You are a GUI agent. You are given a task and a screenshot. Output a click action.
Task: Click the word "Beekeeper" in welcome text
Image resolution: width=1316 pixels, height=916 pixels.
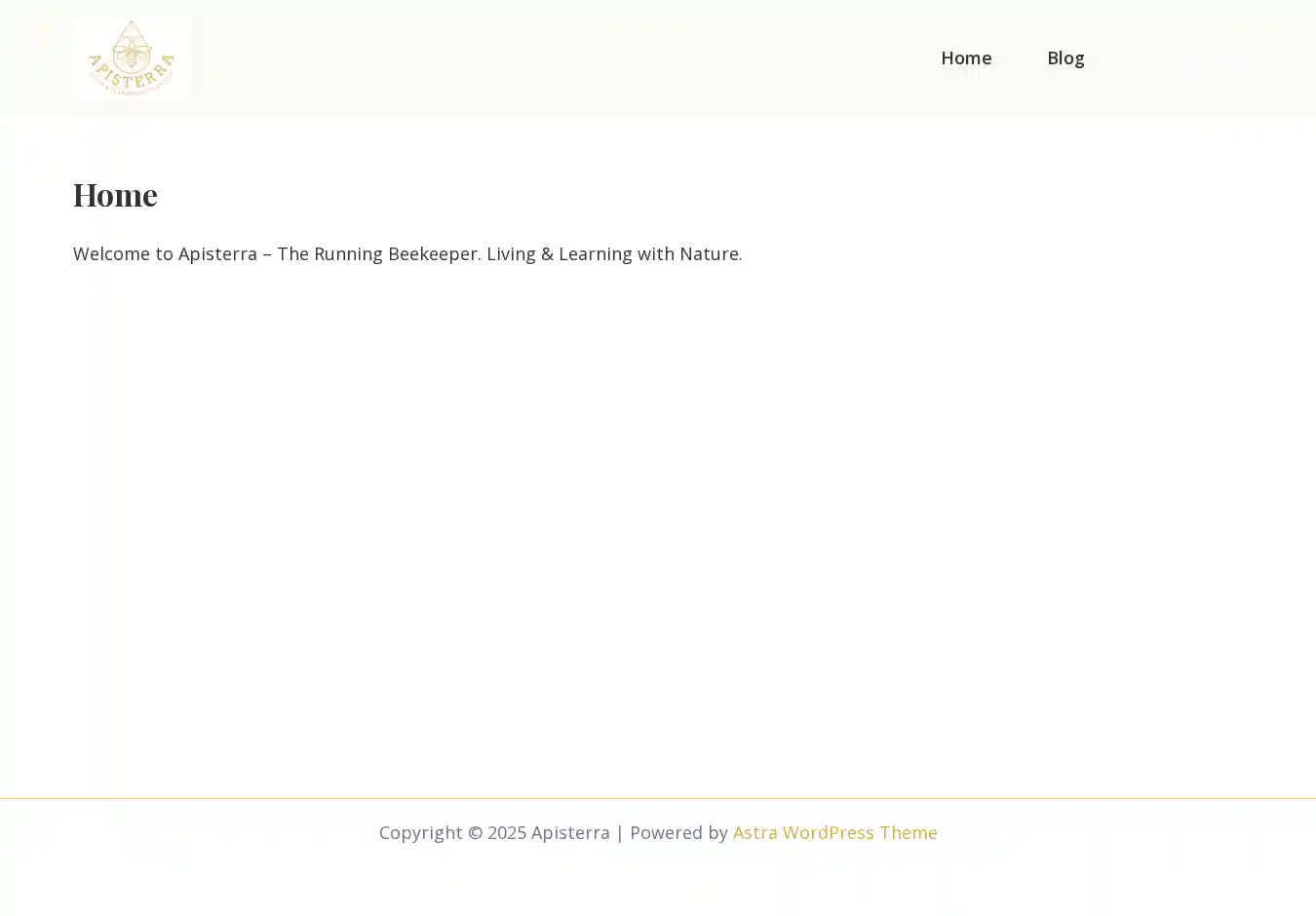(433, 254)
